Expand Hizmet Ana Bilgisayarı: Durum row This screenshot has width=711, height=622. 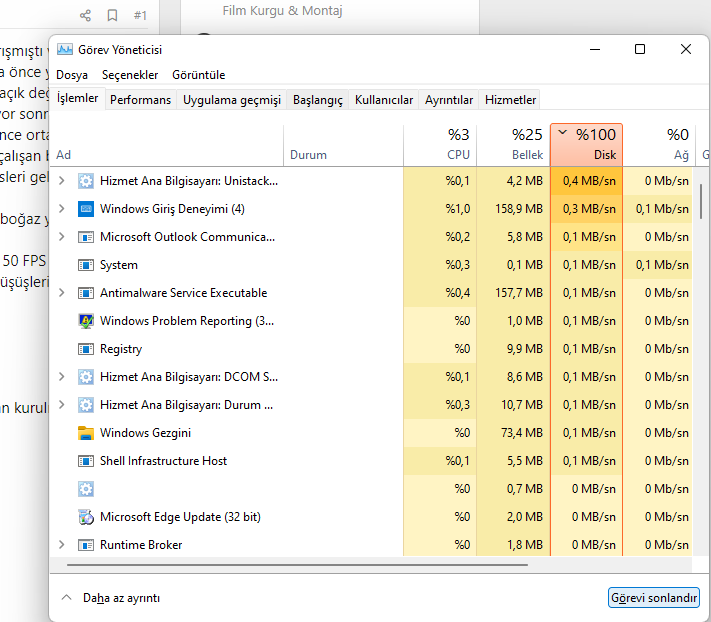pos(62,405)
